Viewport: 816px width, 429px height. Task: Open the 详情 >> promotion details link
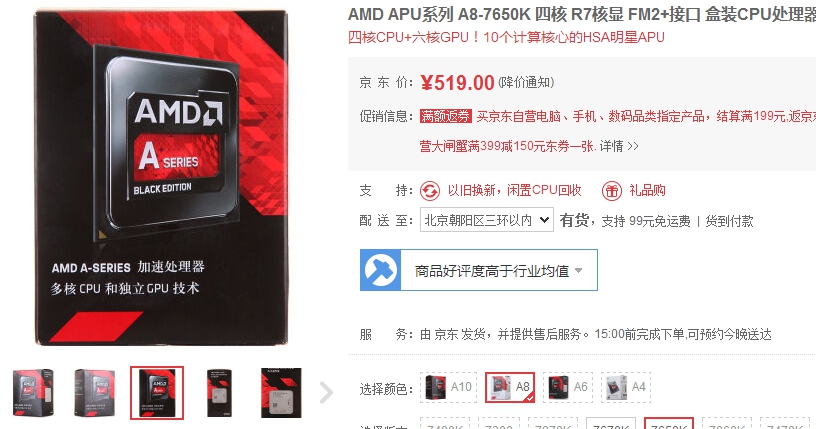(619, 146)
